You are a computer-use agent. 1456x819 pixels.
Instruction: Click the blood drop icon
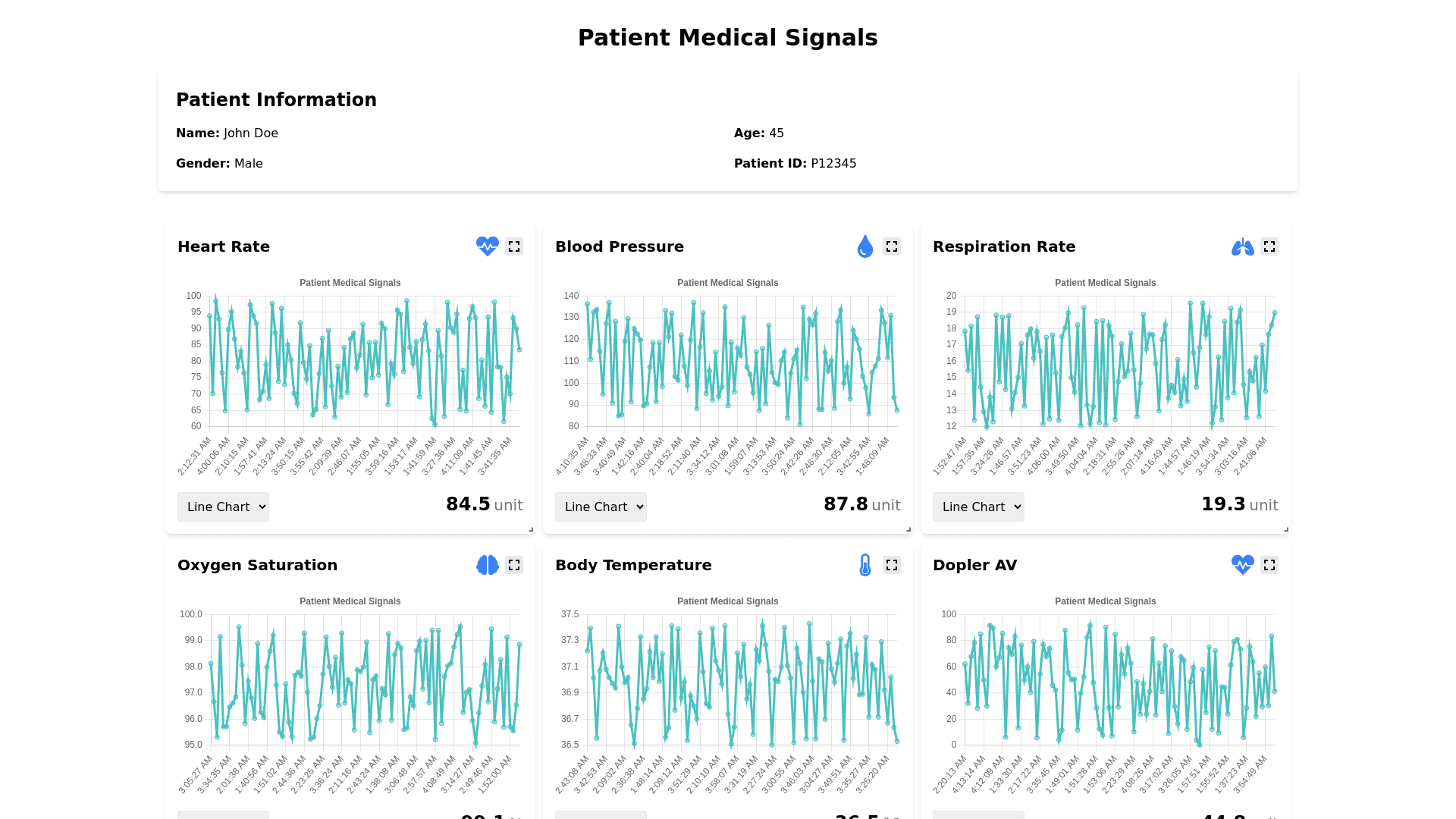click(864, 246)
